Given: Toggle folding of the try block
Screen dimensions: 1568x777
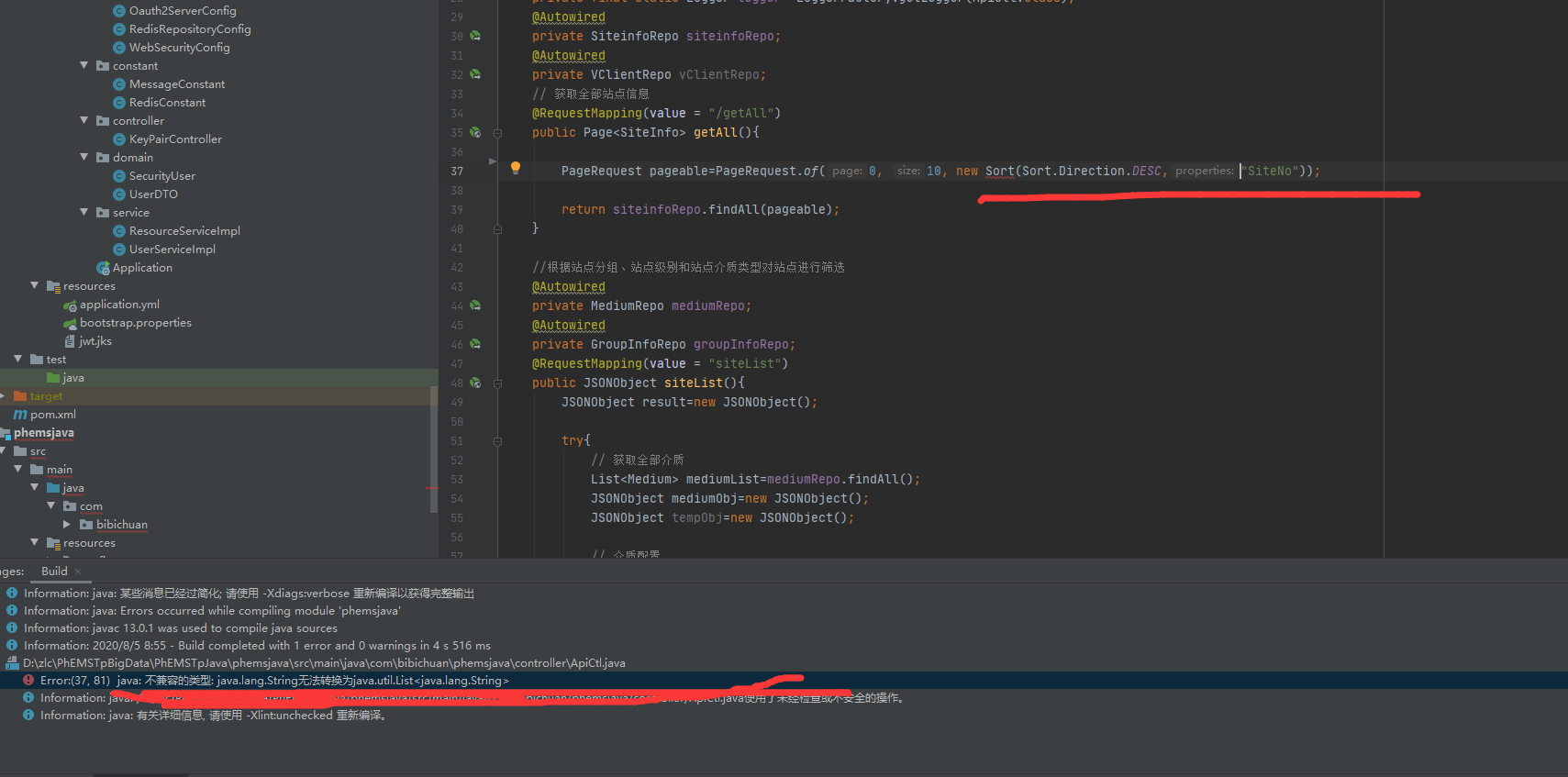Looking at the screenshot, I should click(x=498, y=441).
